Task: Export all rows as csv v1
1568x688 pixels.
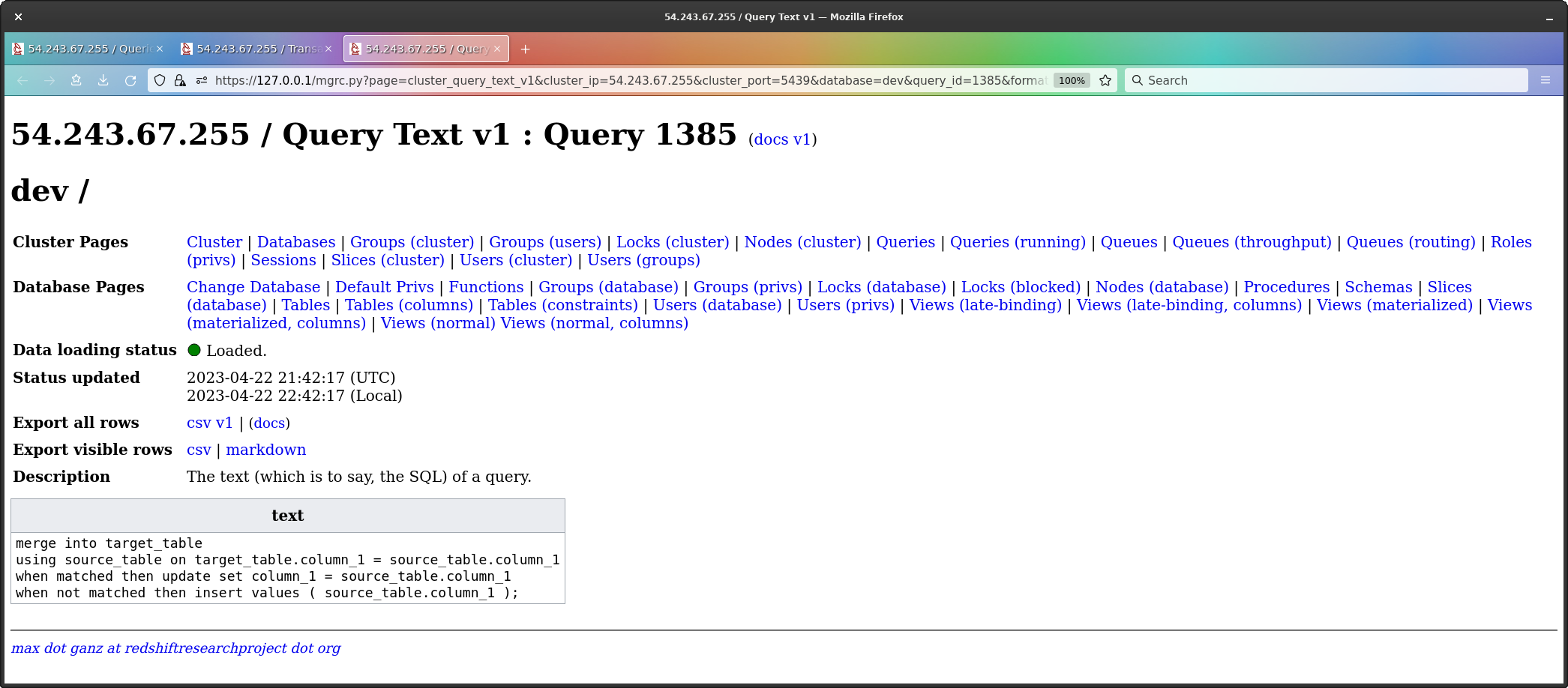Action: coord(210,423)
